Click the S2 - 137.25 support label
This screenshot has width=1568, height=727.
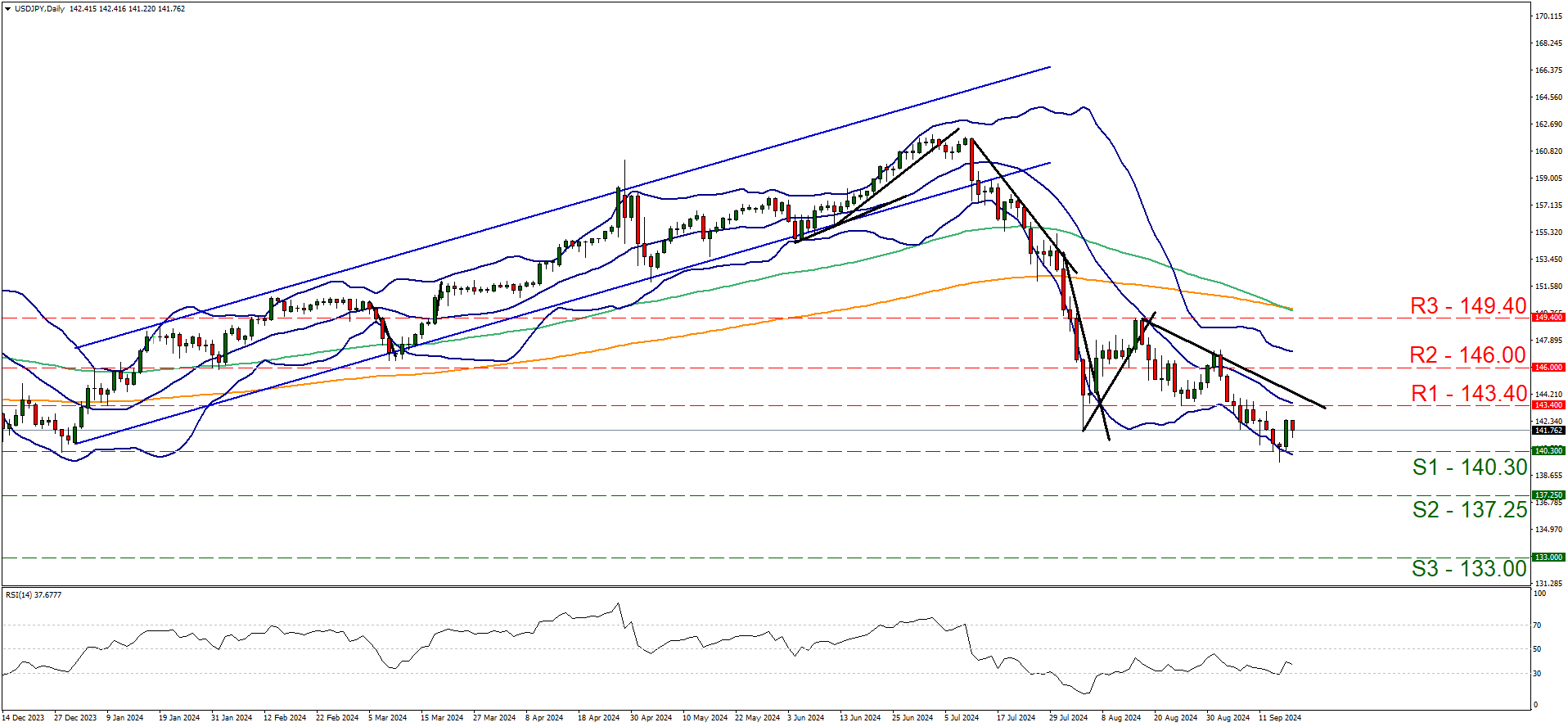point(1470,510)
